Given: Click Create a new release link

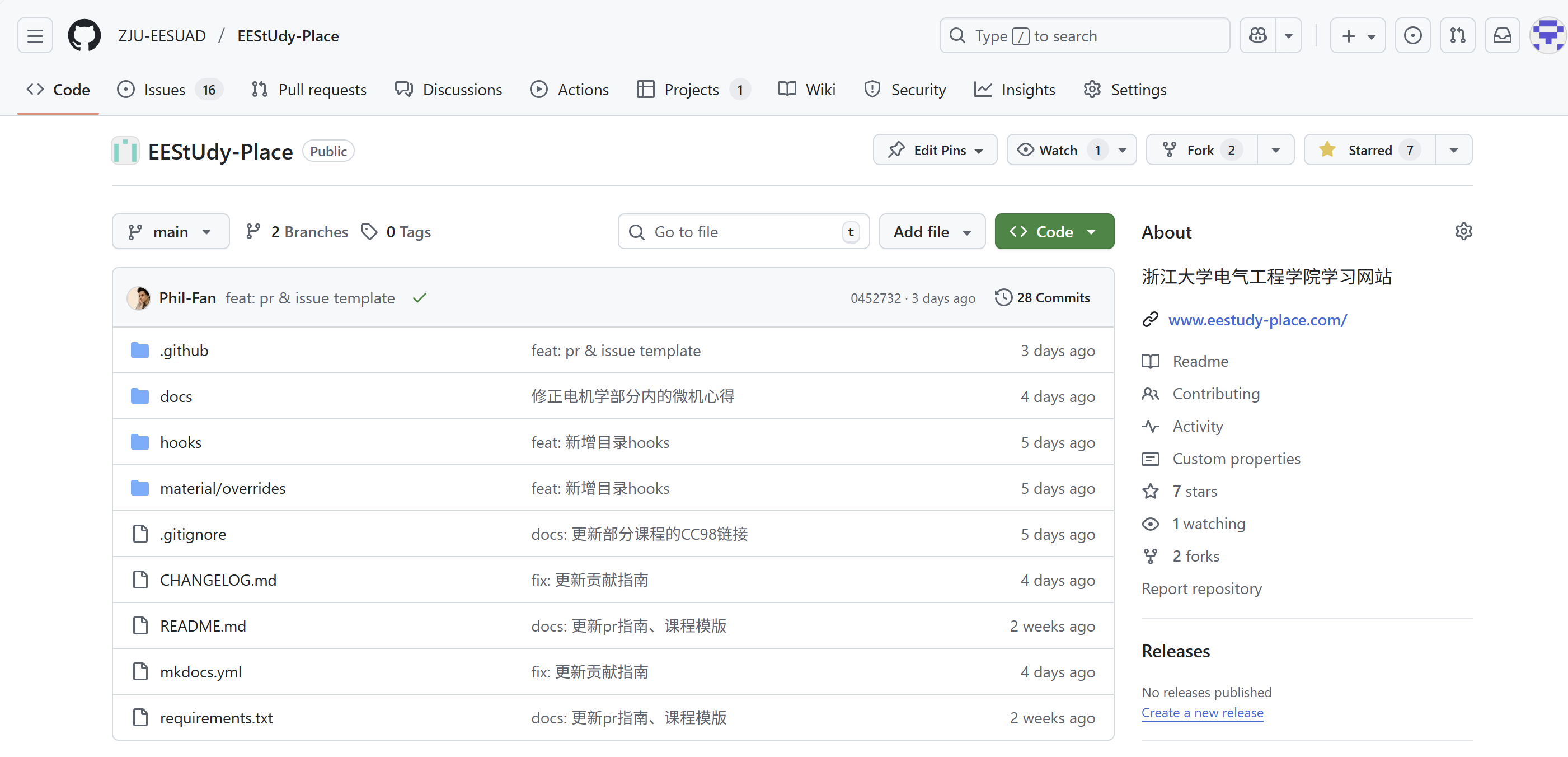Looking at the screenshot, I should coord(1201,713).
